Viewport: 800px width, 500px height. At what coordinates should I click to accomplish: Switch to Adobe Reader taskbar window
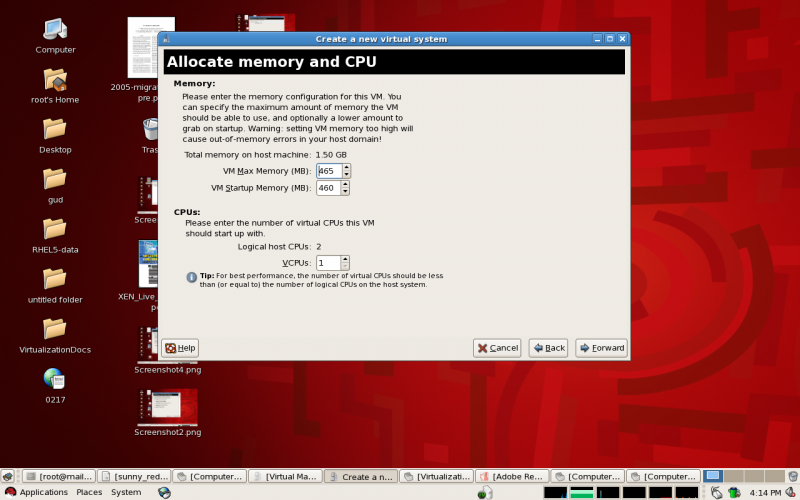pos(512,477)
